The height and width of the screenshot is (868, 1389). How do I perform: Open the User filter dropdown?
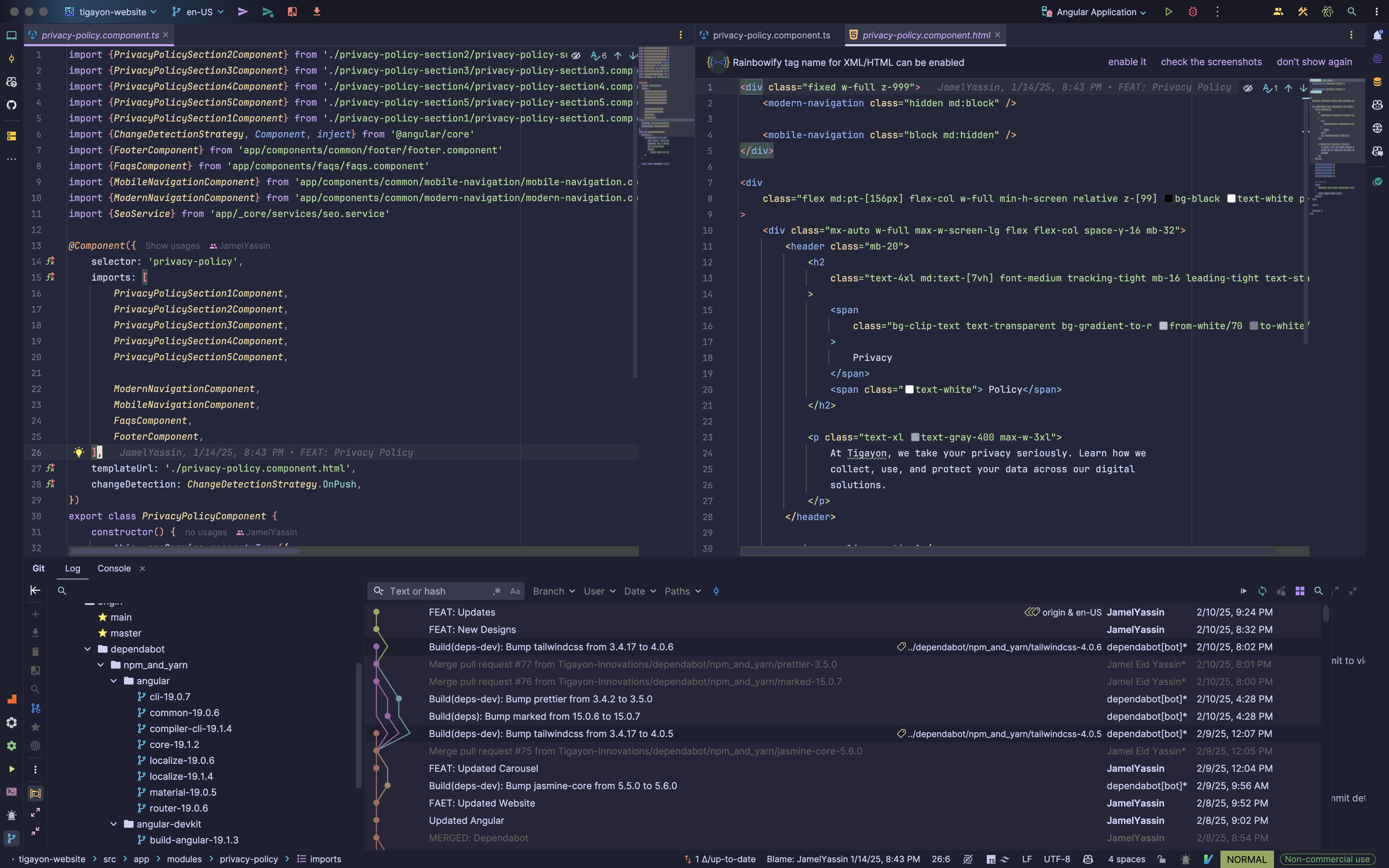pyautogui.click(x=599, y=591)
